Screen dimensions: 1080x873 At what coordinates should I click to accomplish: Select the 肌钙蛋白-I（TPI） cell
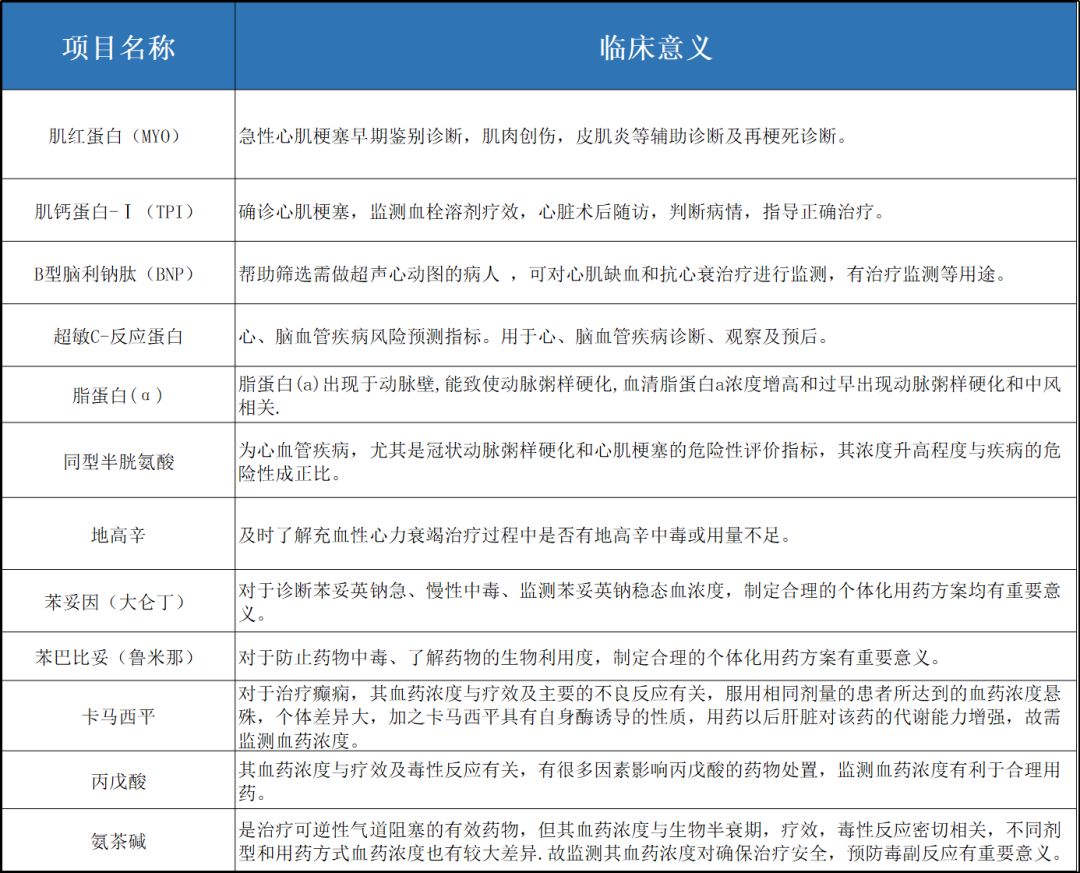click(x=118, y=212)
